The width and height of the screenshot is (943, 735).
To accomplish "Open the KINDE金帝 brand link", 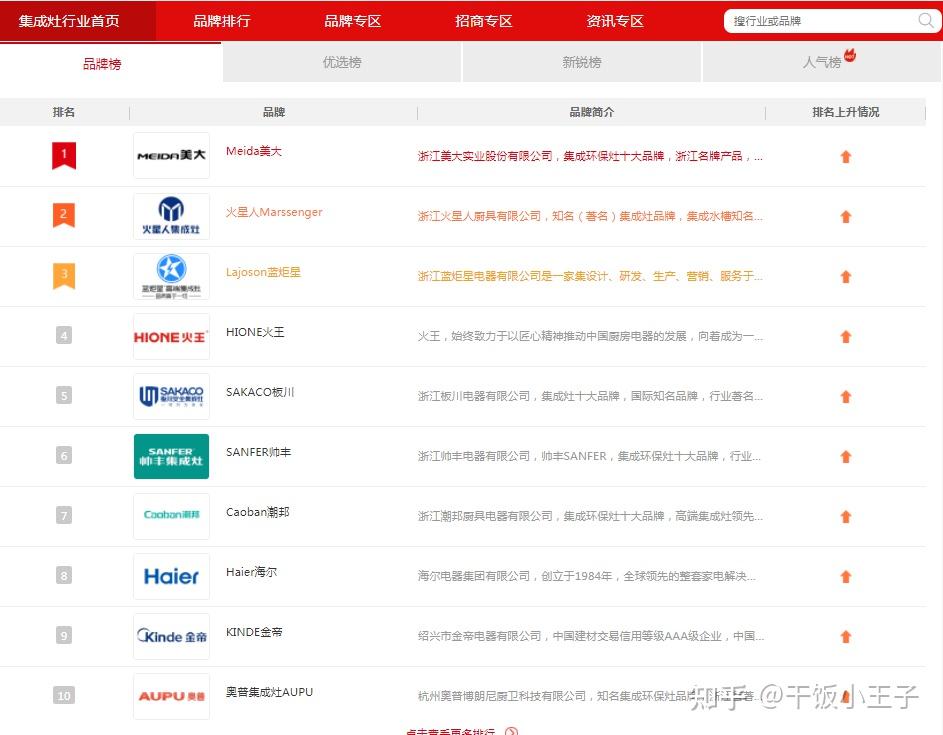I will click(254, 632).
